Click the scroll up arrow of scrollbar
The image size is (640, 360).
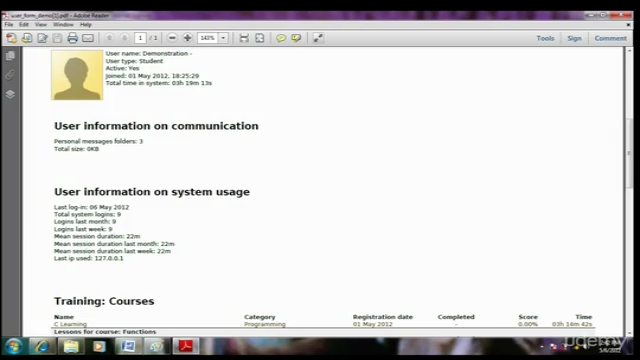629,51
